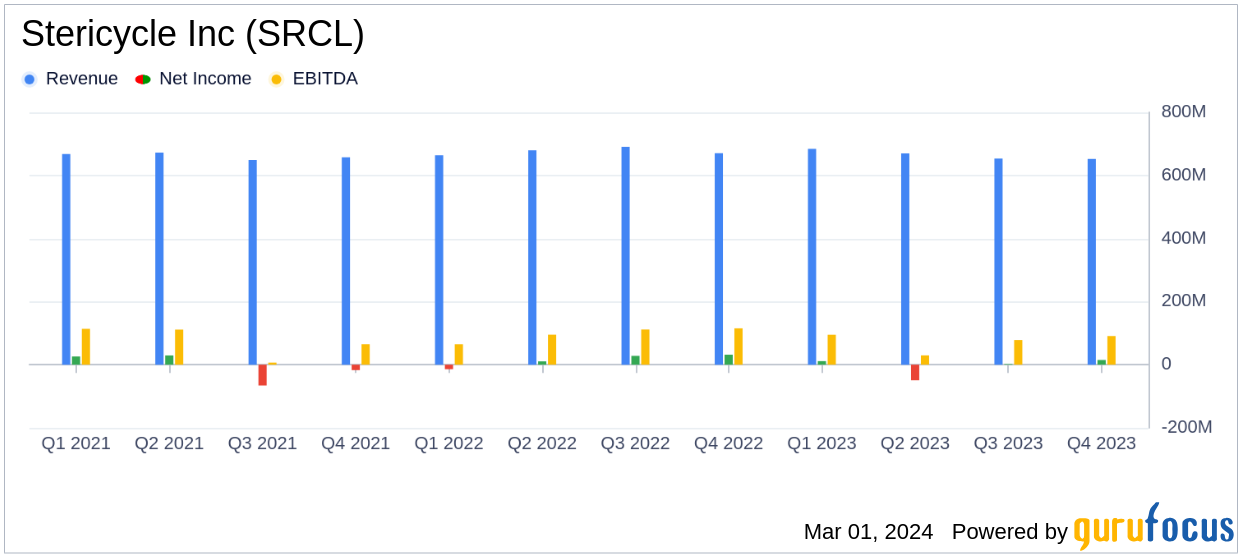Select the Q1 2021 blue Revenue bar
This screenshot has height=557, width=1242.
[66, 259]
